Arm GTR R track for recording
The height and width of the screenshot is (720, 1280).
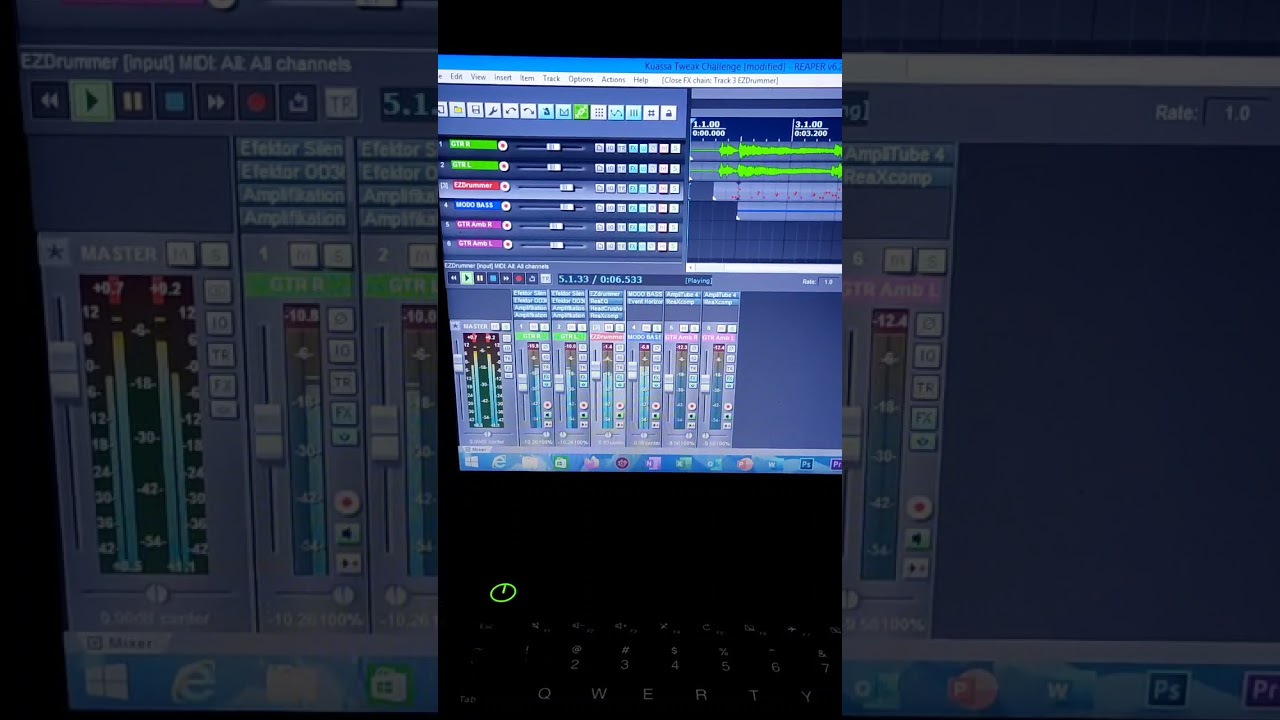503,146
